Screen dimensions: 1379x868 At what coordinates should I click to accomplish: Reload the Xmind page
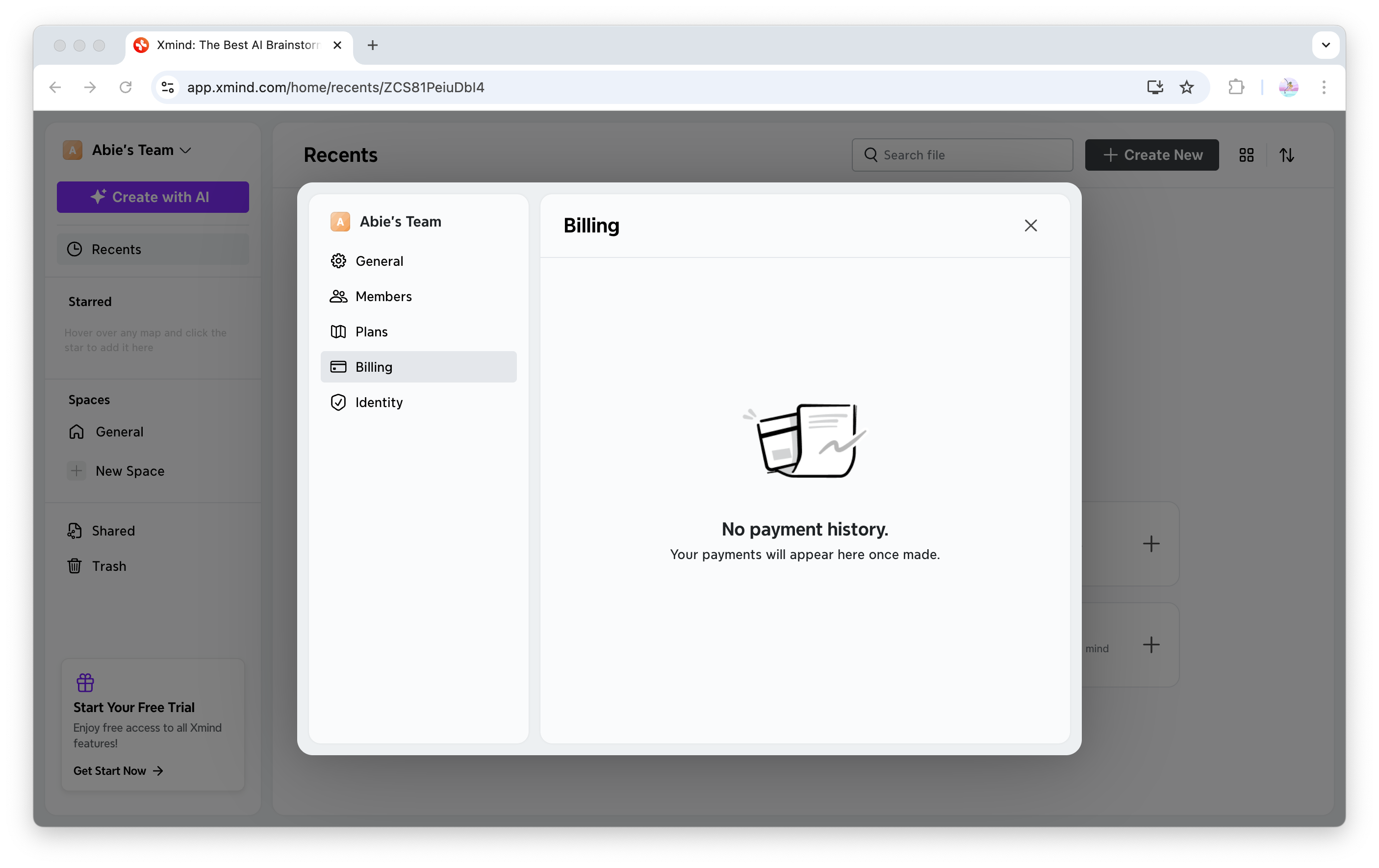(126, 87)
